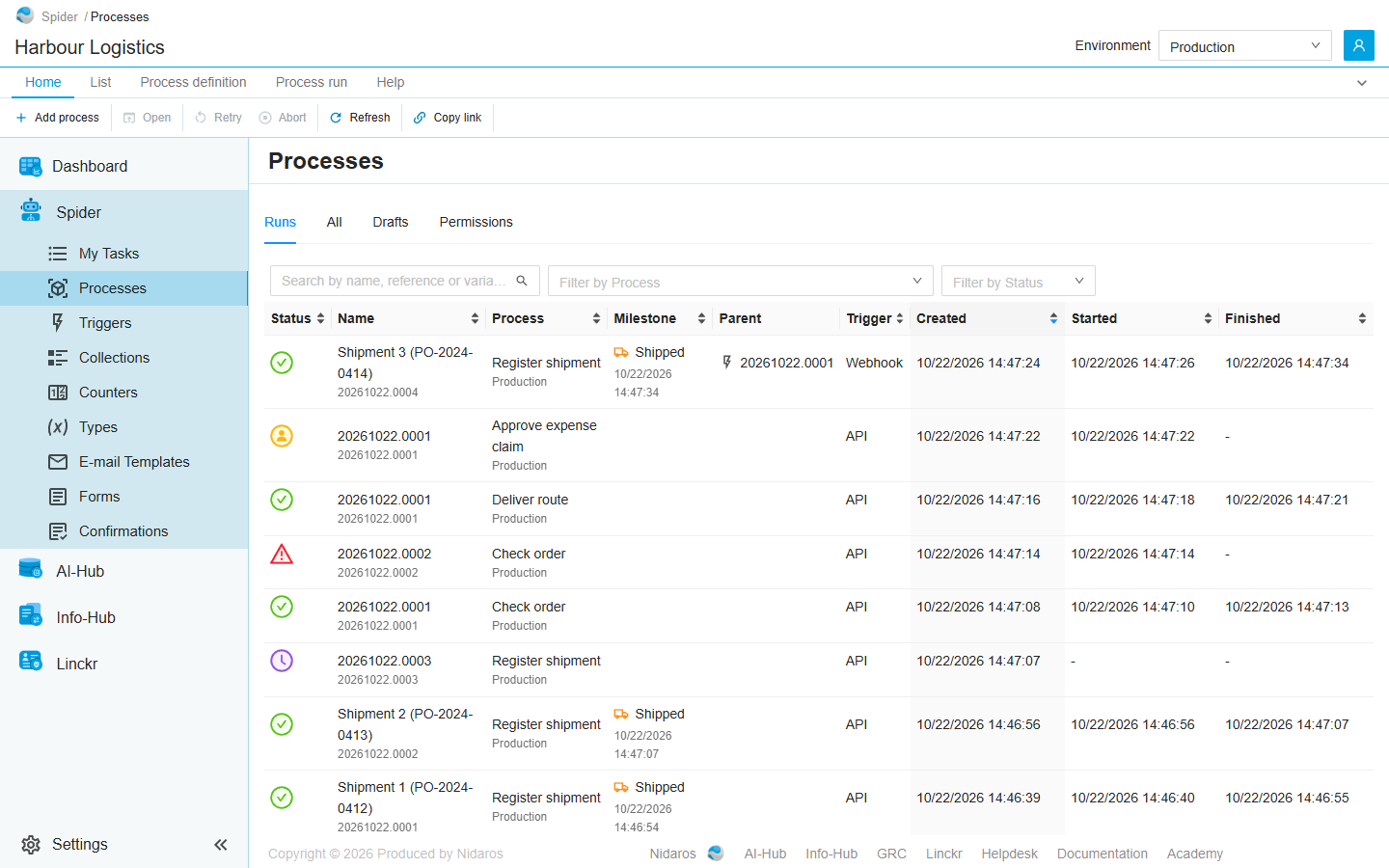The height and width of the screenshot is (868, 1389).
Task: Collapse the sidebar with the double-chevron icon
Action: [x=221, y=845]
